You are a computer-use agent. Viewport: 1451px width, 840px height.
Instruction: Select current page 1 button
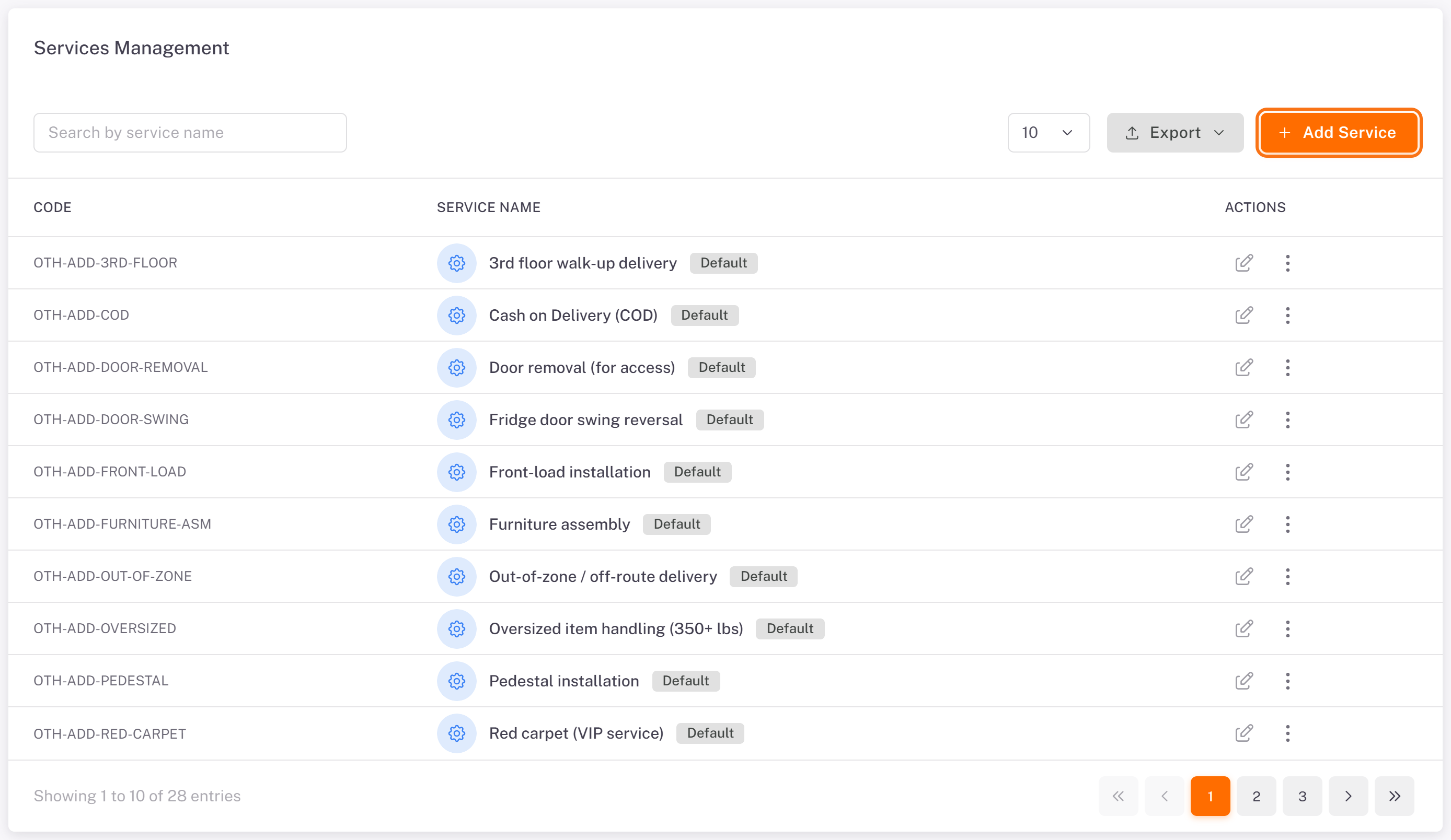point(1211,796)
